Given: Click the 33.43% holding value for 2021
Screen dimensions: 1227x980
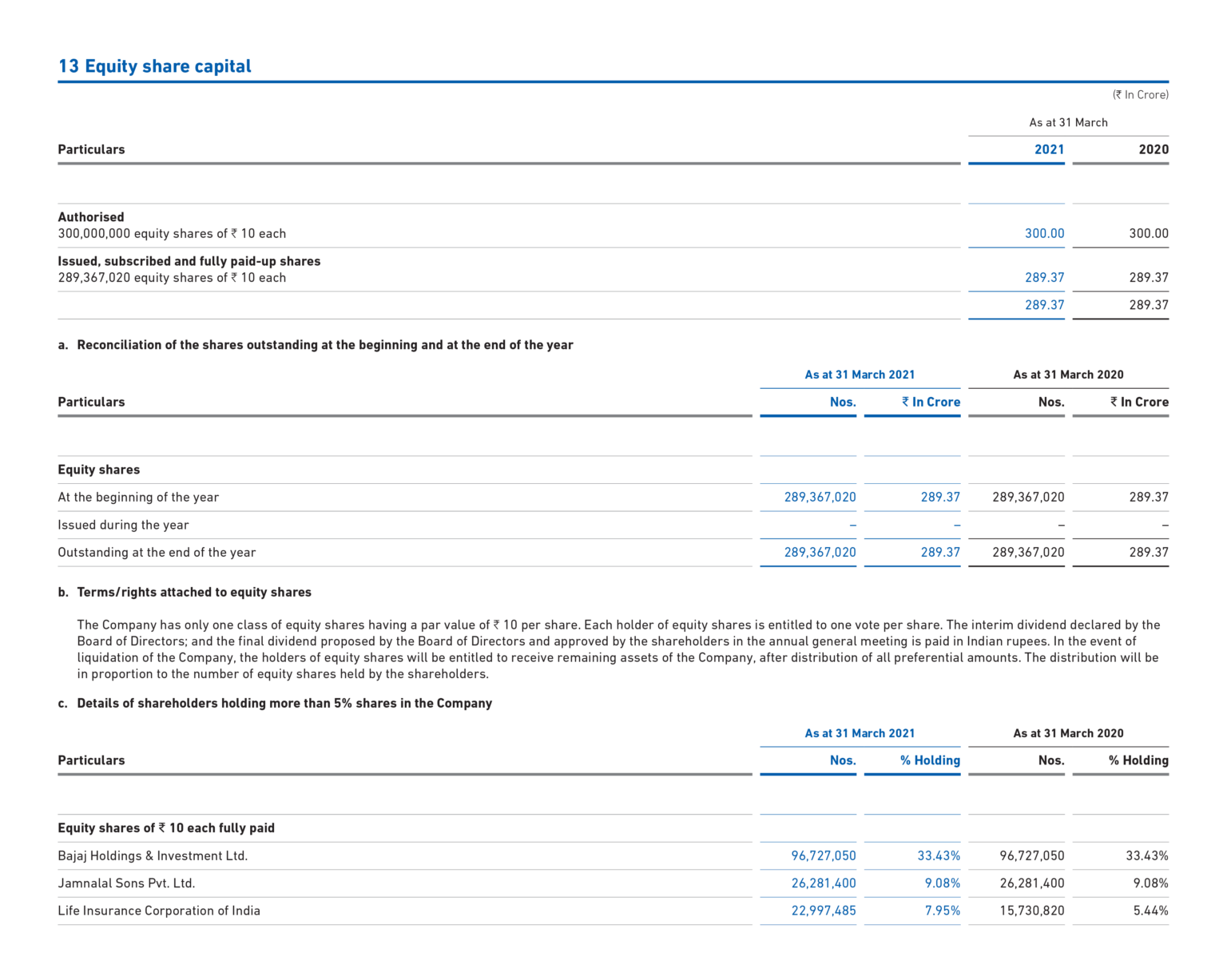Looking at the screenshot, I should point(938,855).
